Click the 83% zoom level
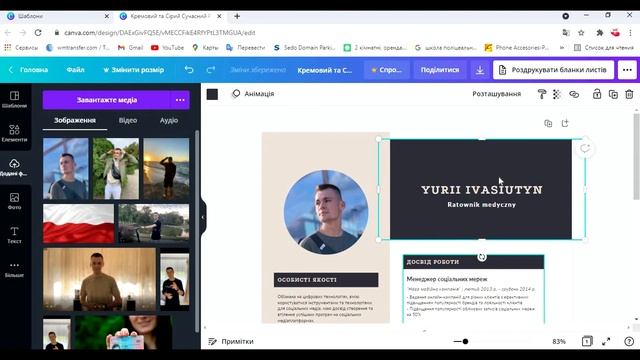This screenshot has height=360, width=640. 559,341
